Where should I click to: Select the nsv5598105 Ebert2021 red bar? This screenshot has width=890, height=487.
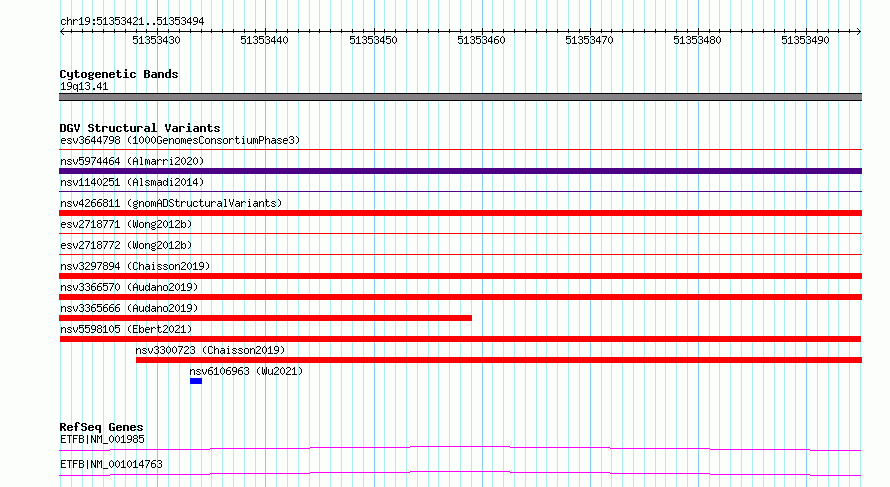tap(460, 339)
